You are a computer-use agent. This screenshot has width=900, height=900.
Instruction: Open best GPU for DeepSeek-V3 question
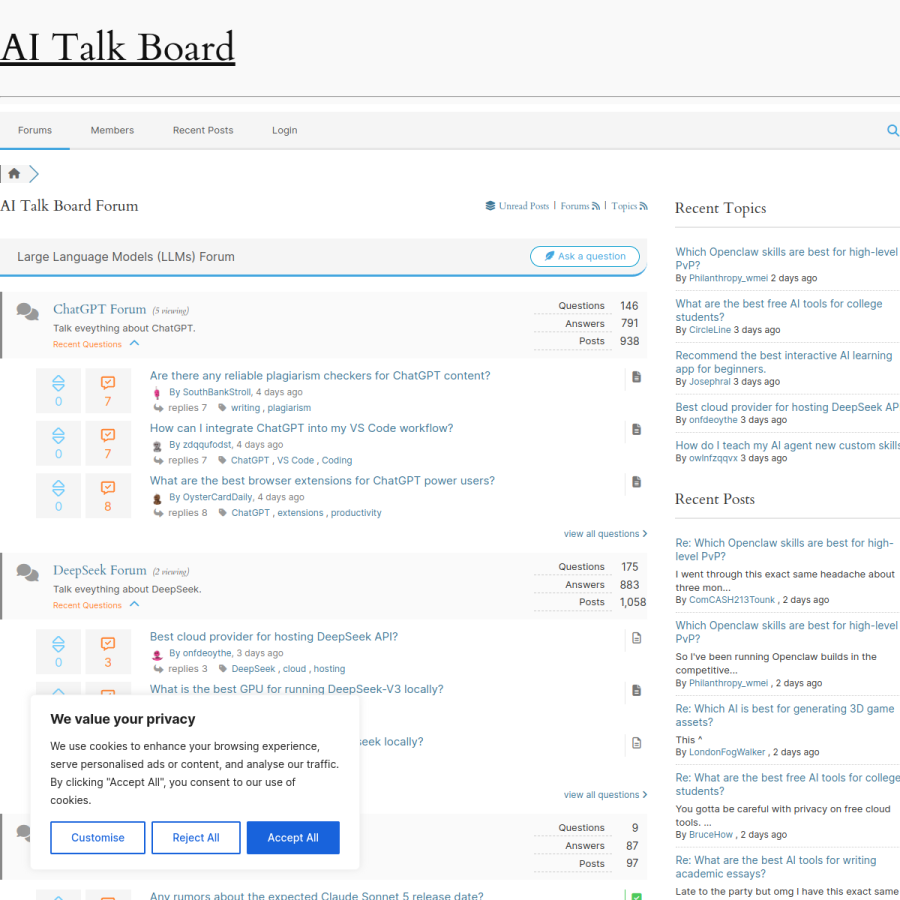click(297, 689)
